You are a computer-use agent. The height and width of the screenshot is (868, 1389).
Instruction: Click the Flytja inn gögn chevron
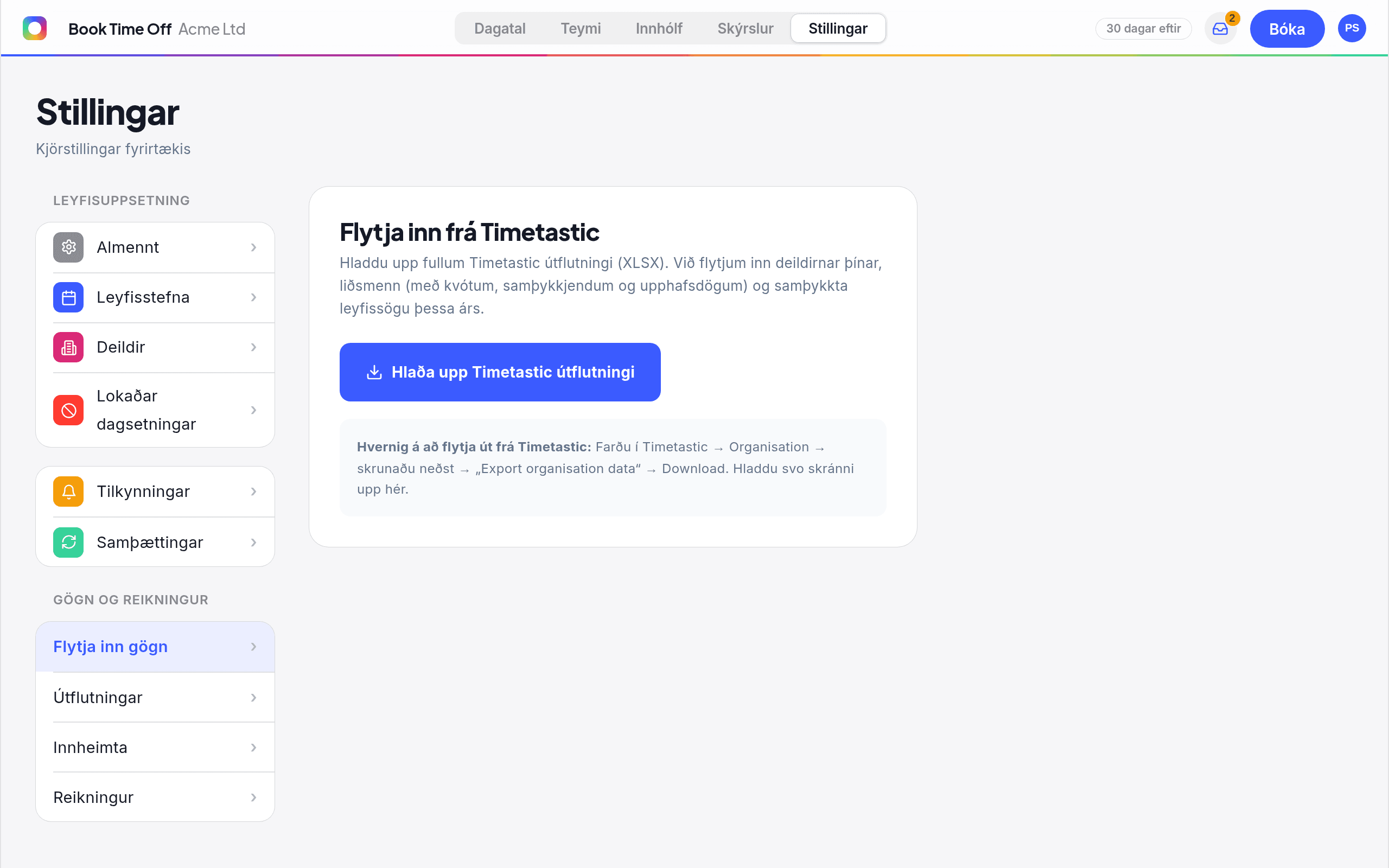click(x=254, y=647)
